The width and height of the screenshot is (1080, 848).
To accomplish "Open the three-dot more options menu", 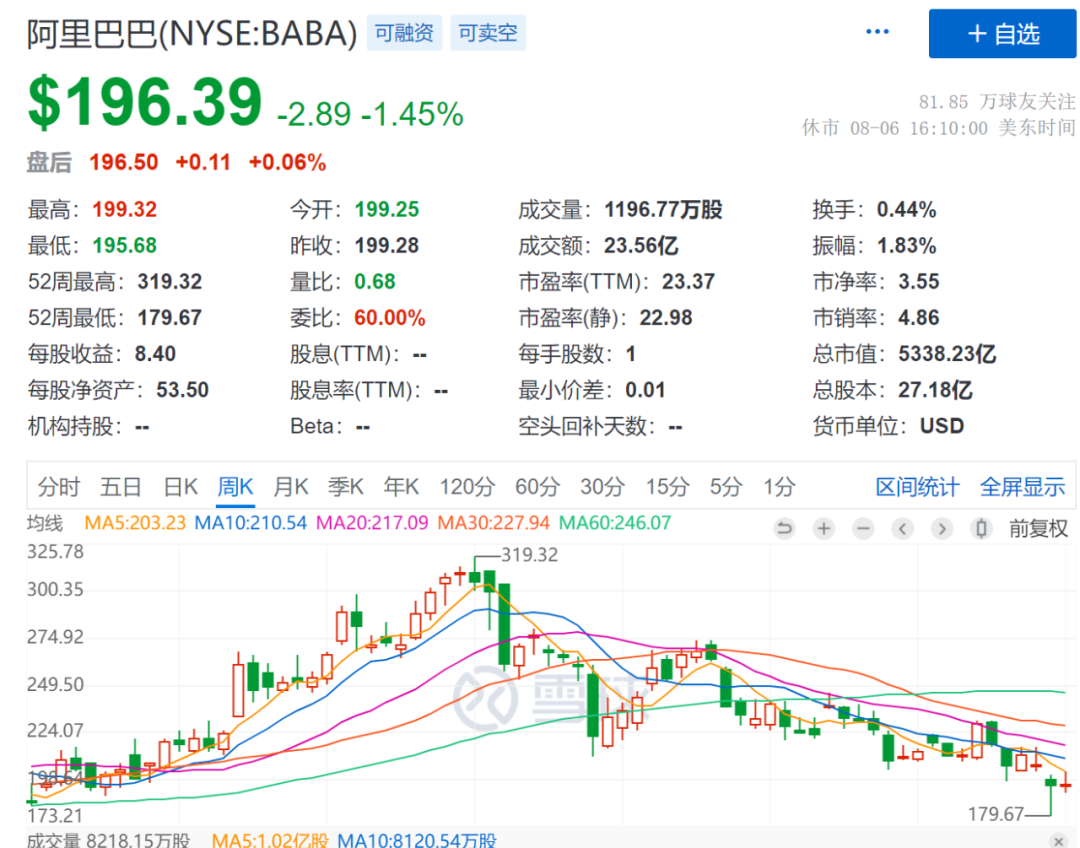I will [877, 32].
